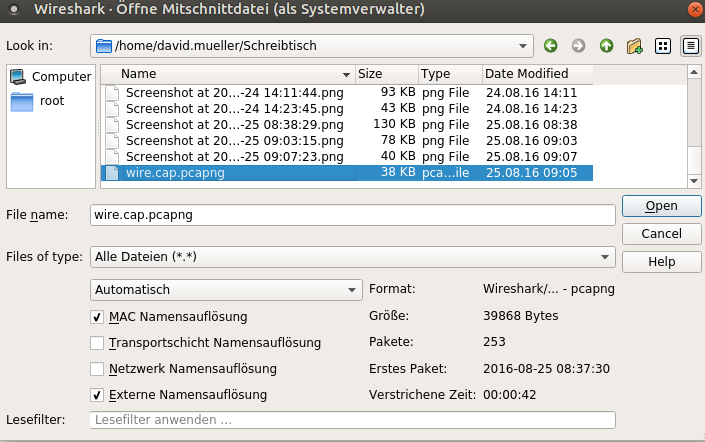Toggle MAC Namensauflösung checkbox
Screen dimensions: 705x442
click(x=97, y=317)
